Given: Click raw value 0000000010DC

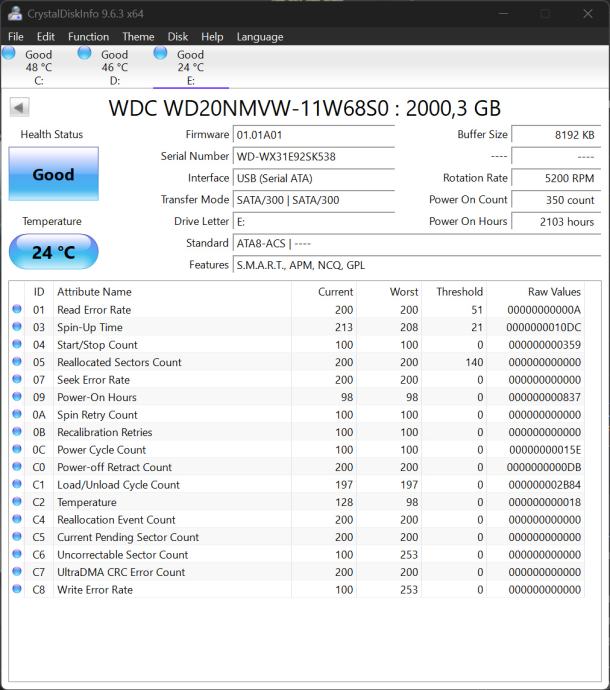Looking at the screenshot, I should [544, 327].
